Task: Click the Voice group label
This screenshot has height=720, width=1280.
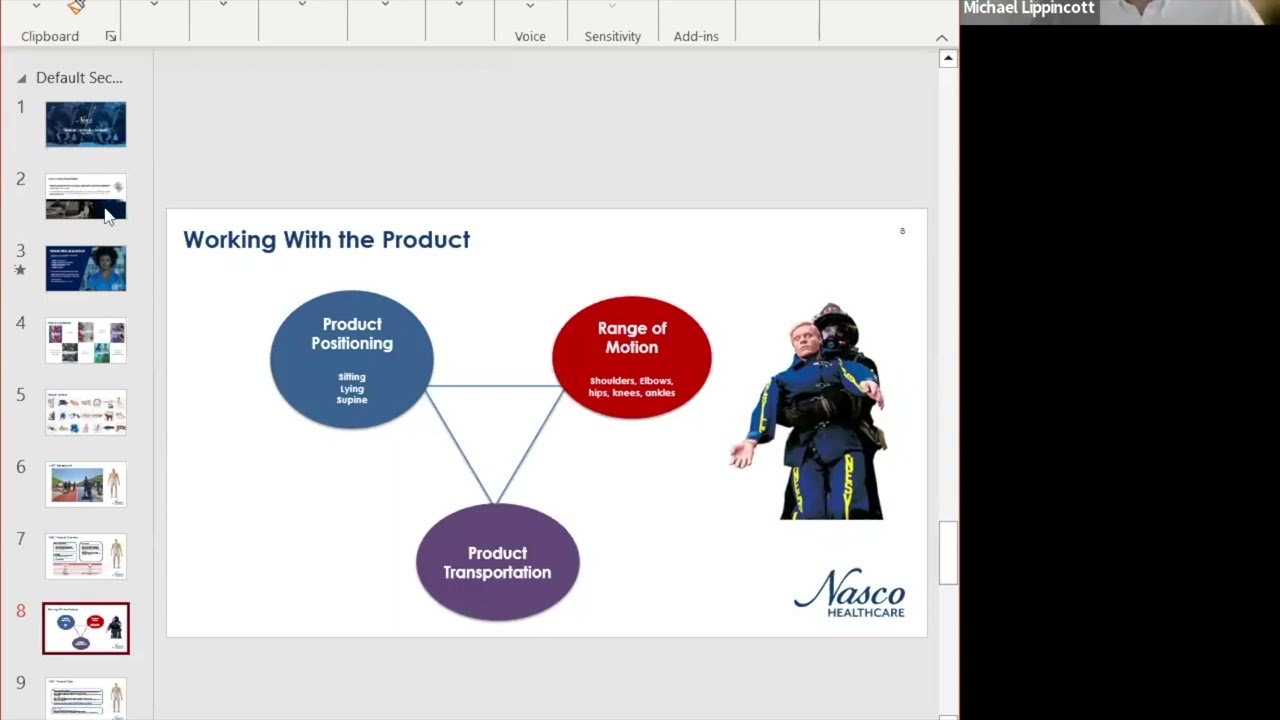Action: click(530, 36)
